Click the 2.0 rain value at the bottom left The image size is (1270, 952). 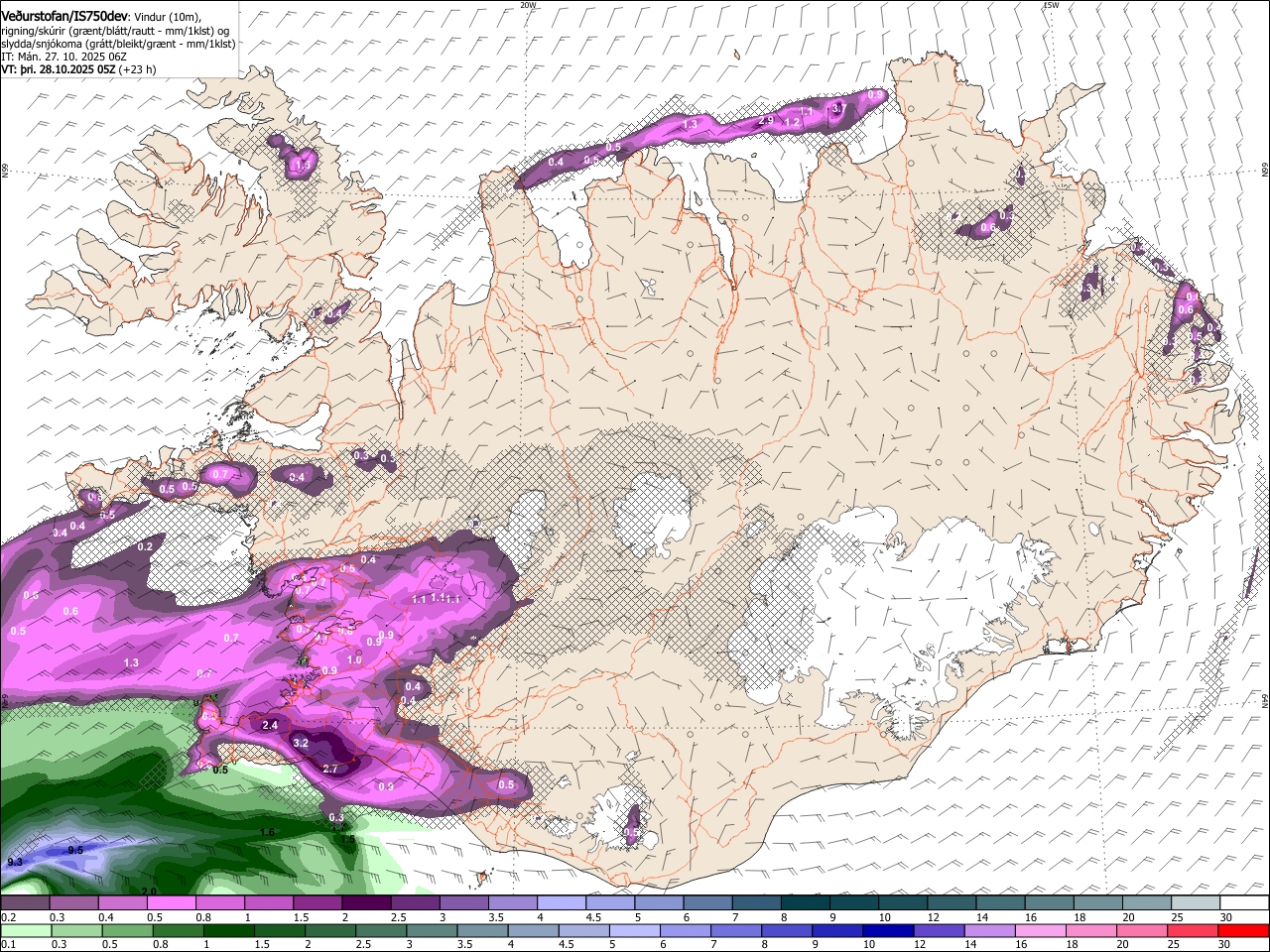click(x=149, y=892)
